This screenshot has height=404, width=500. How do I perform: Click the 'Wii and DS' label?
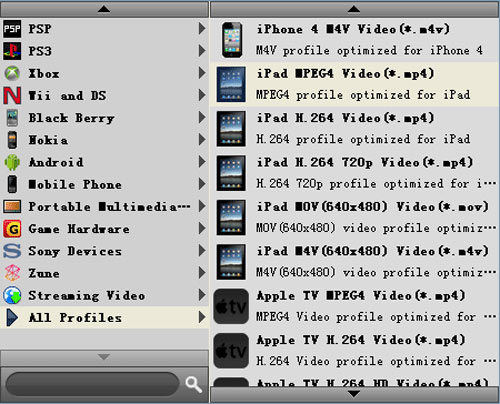(x=67, y=96)
